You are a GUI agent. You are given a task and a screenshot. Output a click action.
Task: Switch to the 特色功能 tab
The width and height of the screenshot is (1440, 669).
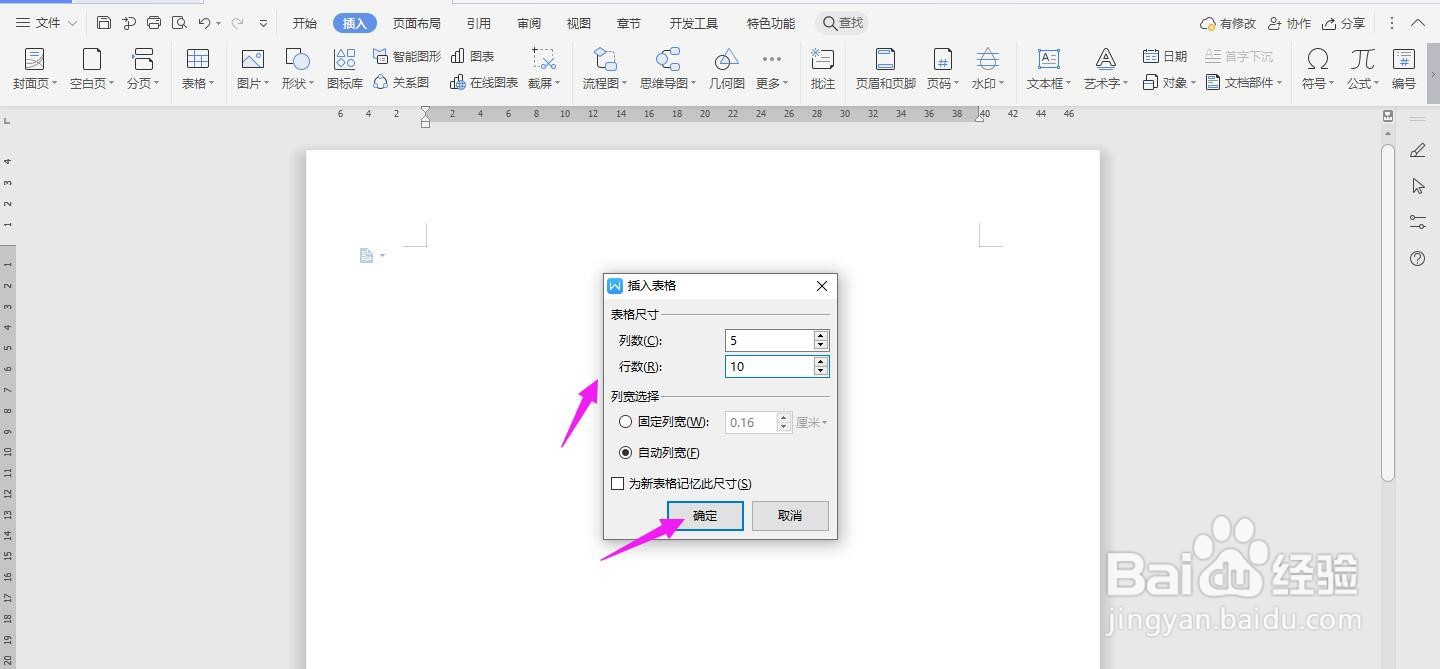point(771,23)
